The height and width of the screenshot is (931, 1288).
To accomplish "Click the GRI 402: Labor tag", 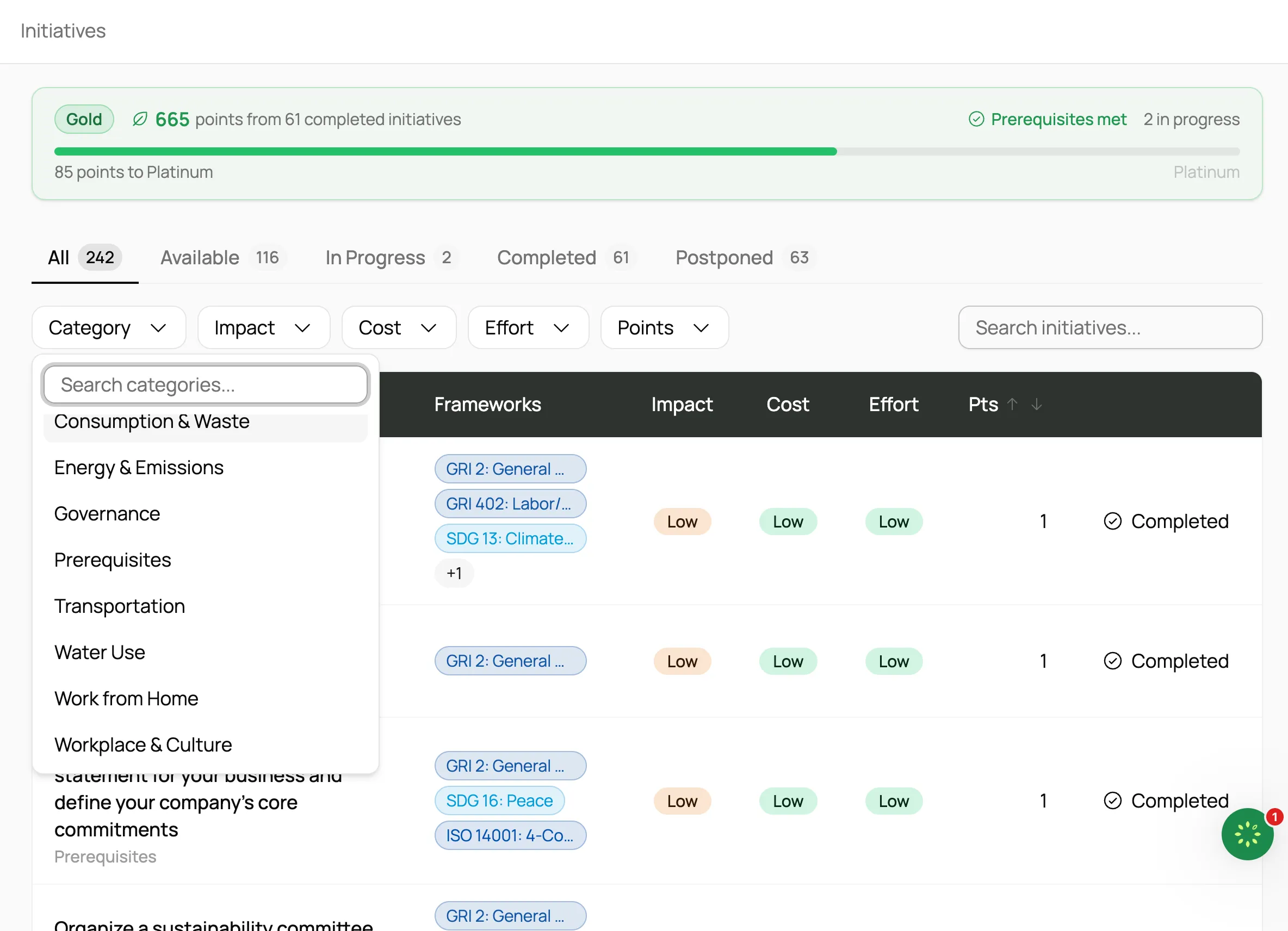I will 510,504.
